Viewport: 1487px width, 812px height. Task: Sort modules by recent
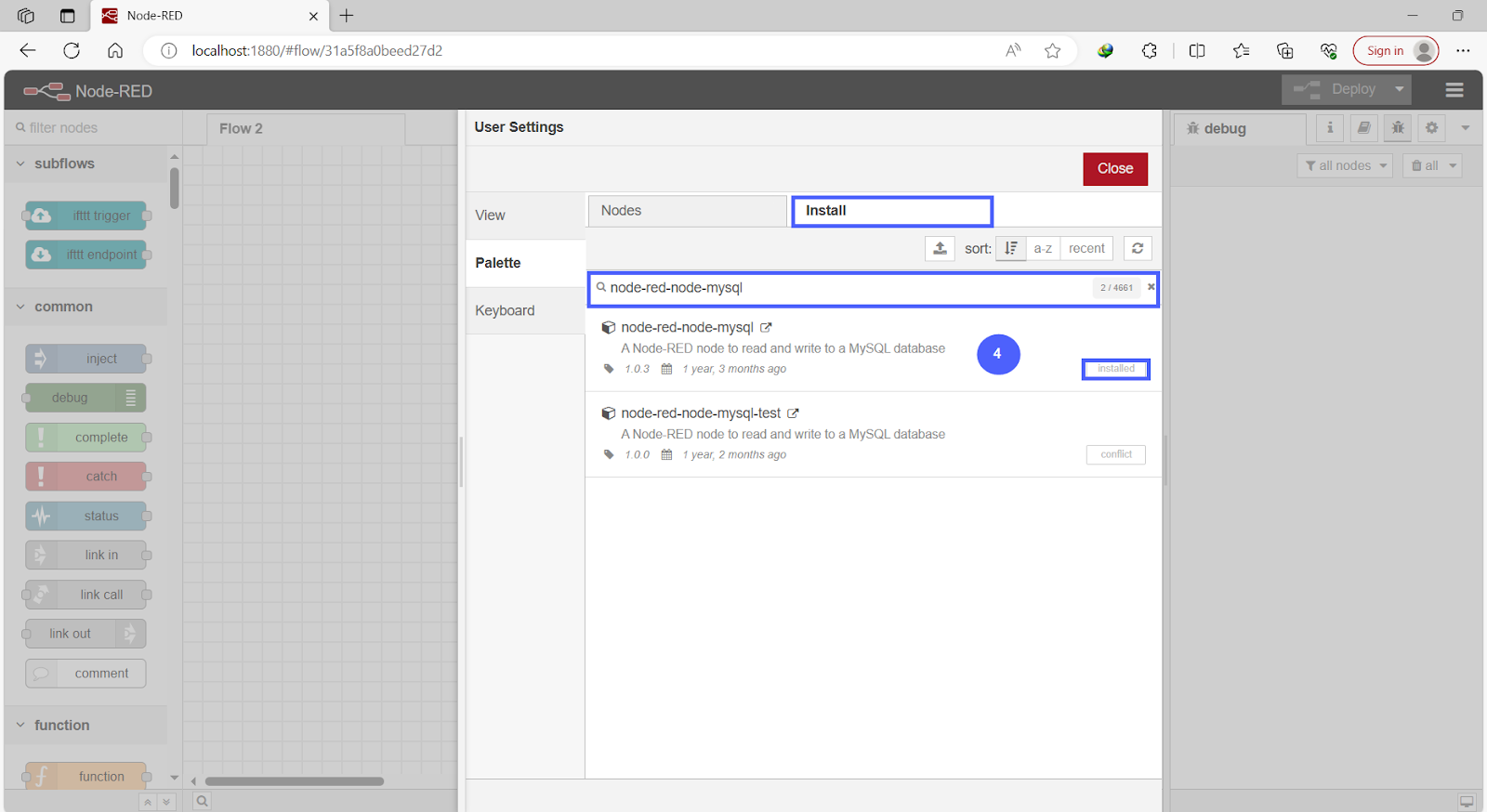click(1086, 248)
